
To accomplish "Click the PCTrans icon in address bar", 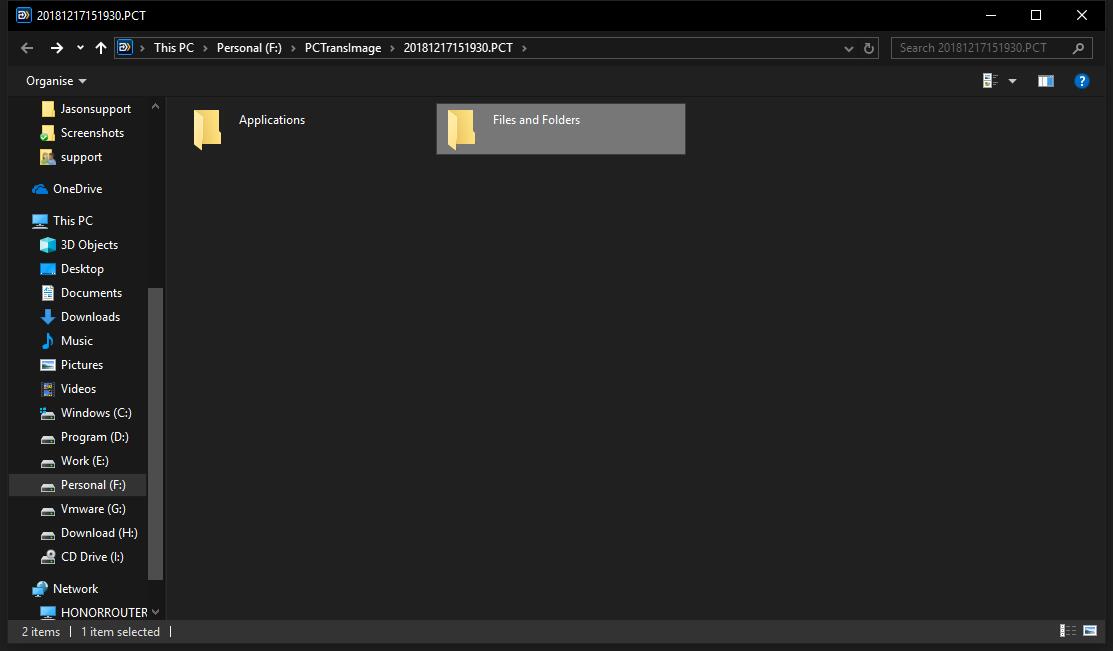I will pos(125,48).
